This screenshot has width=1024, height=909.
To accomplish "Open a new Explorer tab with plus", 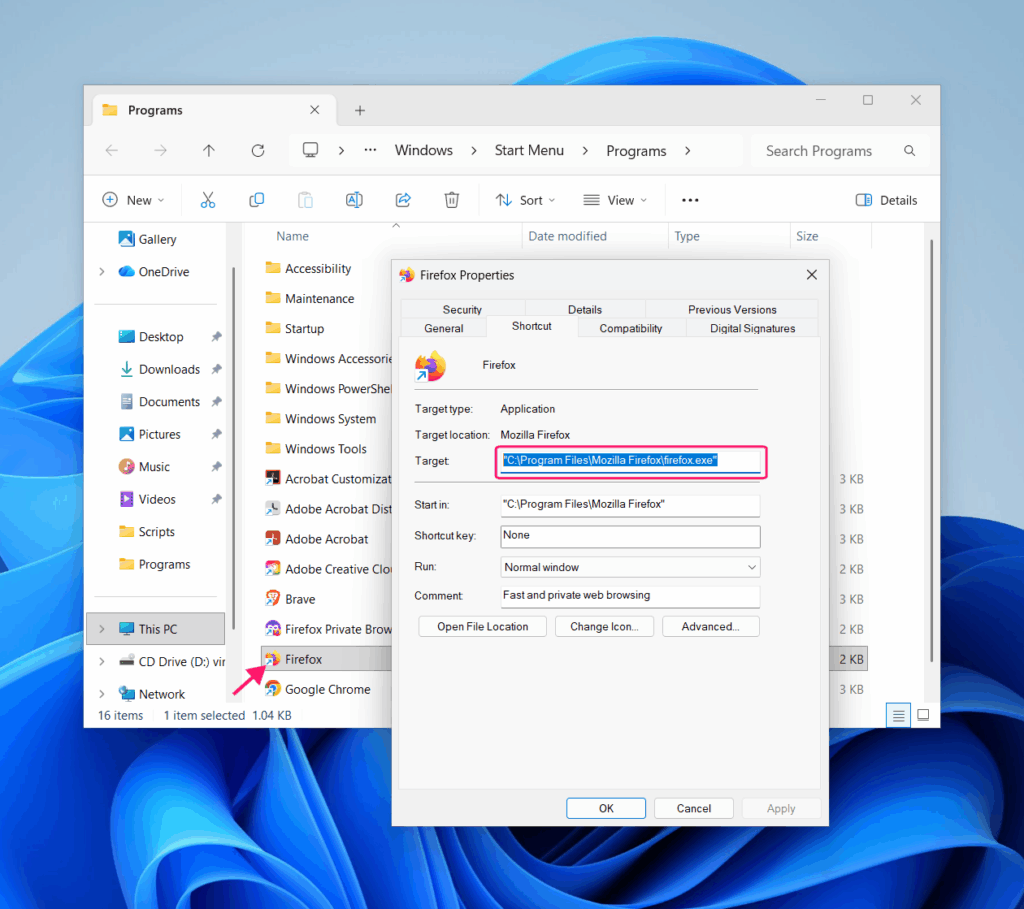I will pyautogui.click(x=360, y=110).
